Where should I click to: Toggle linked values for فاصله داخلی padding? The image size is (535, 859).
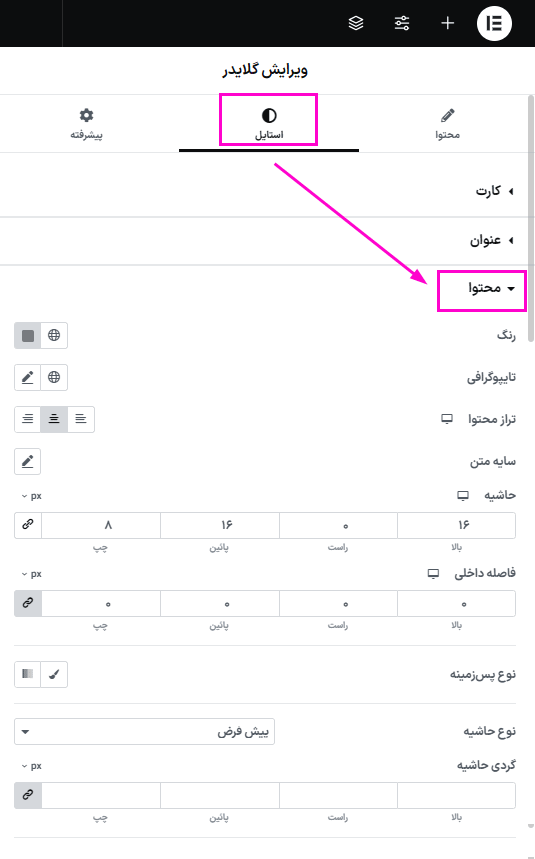coord(28,603)
